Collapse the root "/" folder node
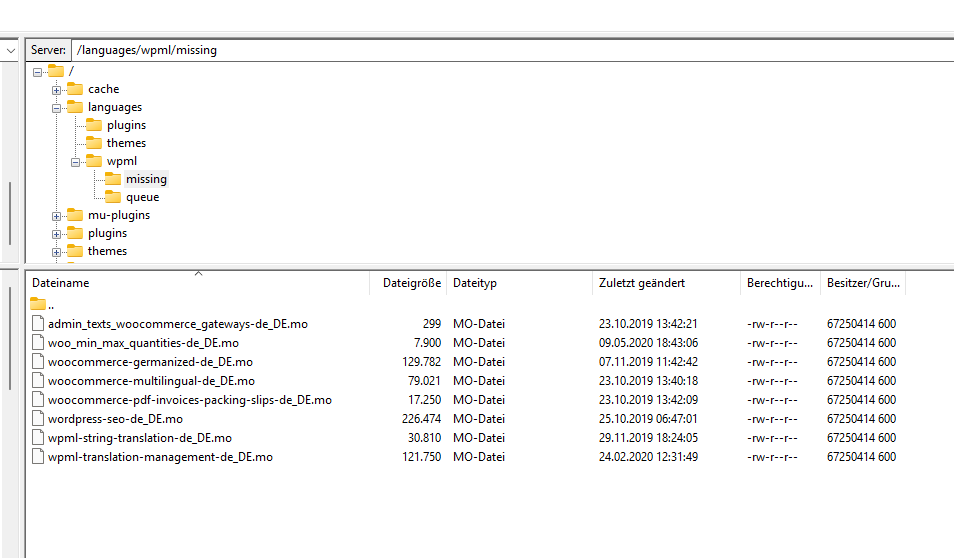Screen dimensions: 954x558 pos(38,72)
